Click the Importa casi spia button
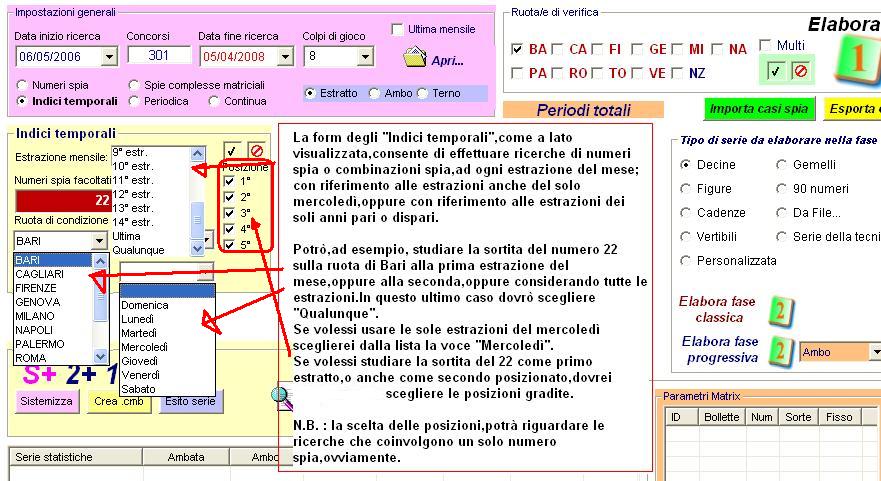This screenshot has width=881, height=481. coord(759,109)
